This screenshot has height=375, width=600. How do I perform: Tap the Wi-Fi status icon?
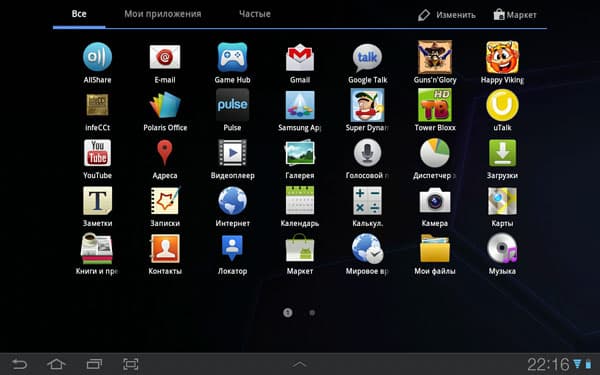click(577, 364)
